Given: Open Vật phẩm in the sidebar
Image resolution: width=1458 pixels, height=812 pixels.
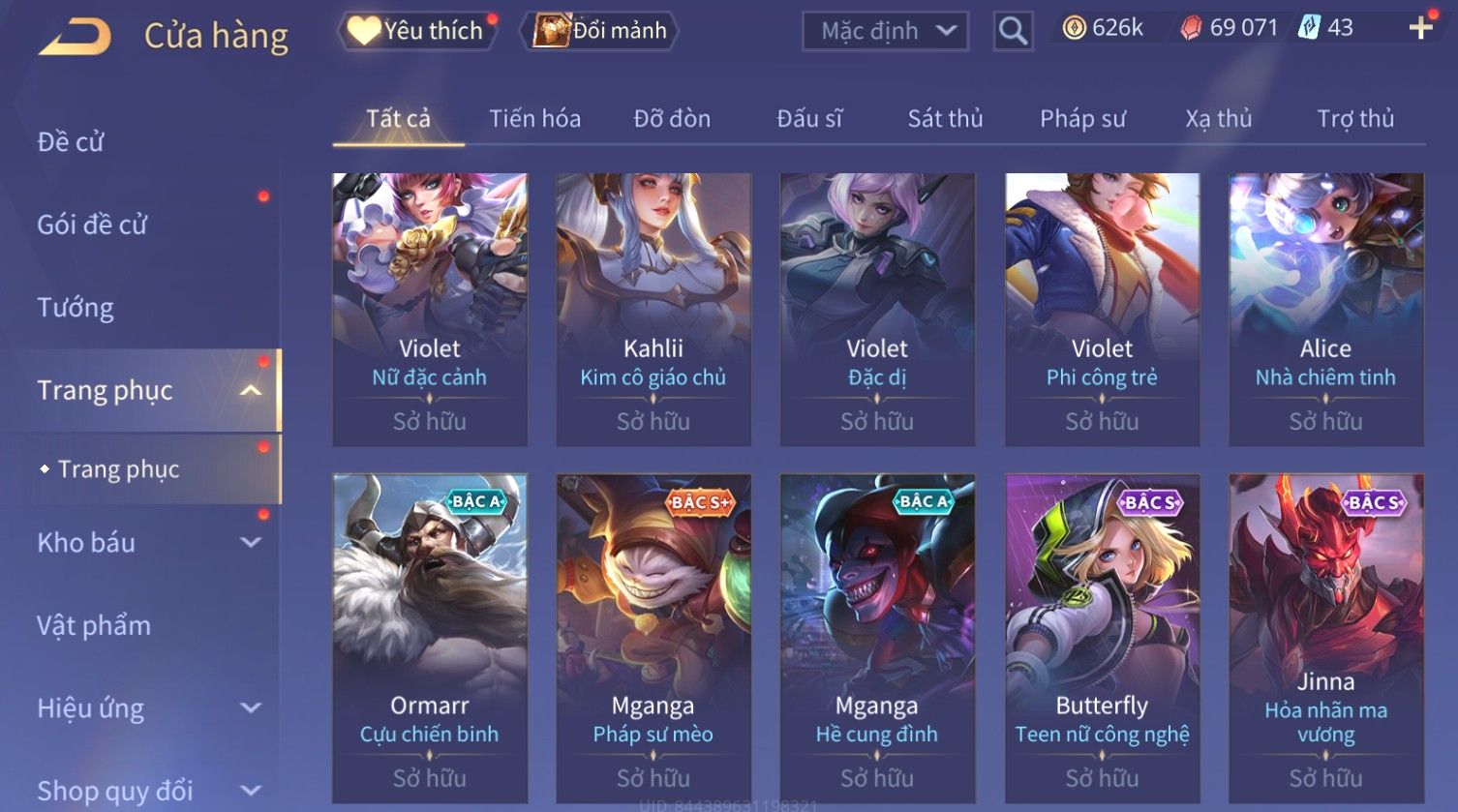Looking at the screenshot, I should click(x=94, y=626).
